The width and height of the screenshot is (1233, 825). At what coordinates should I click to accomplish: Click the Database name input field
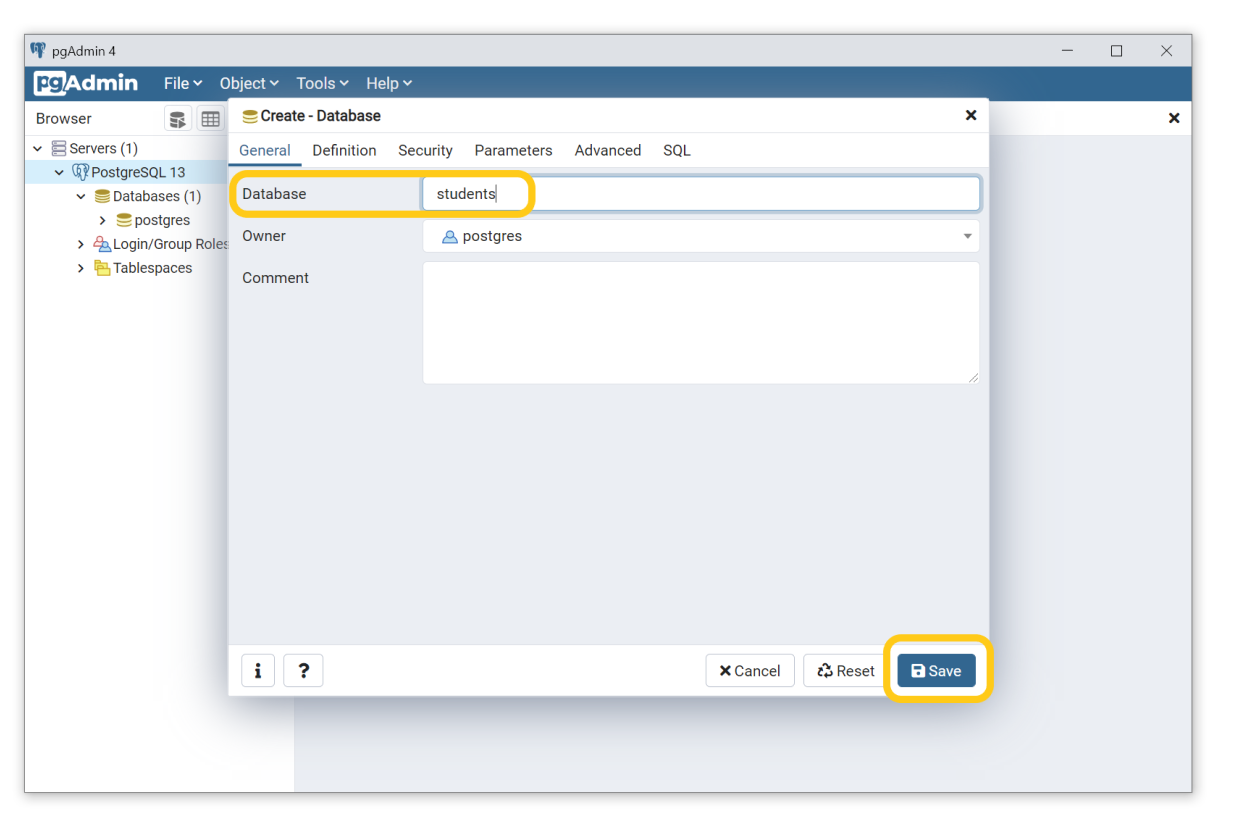click(701, 194)
